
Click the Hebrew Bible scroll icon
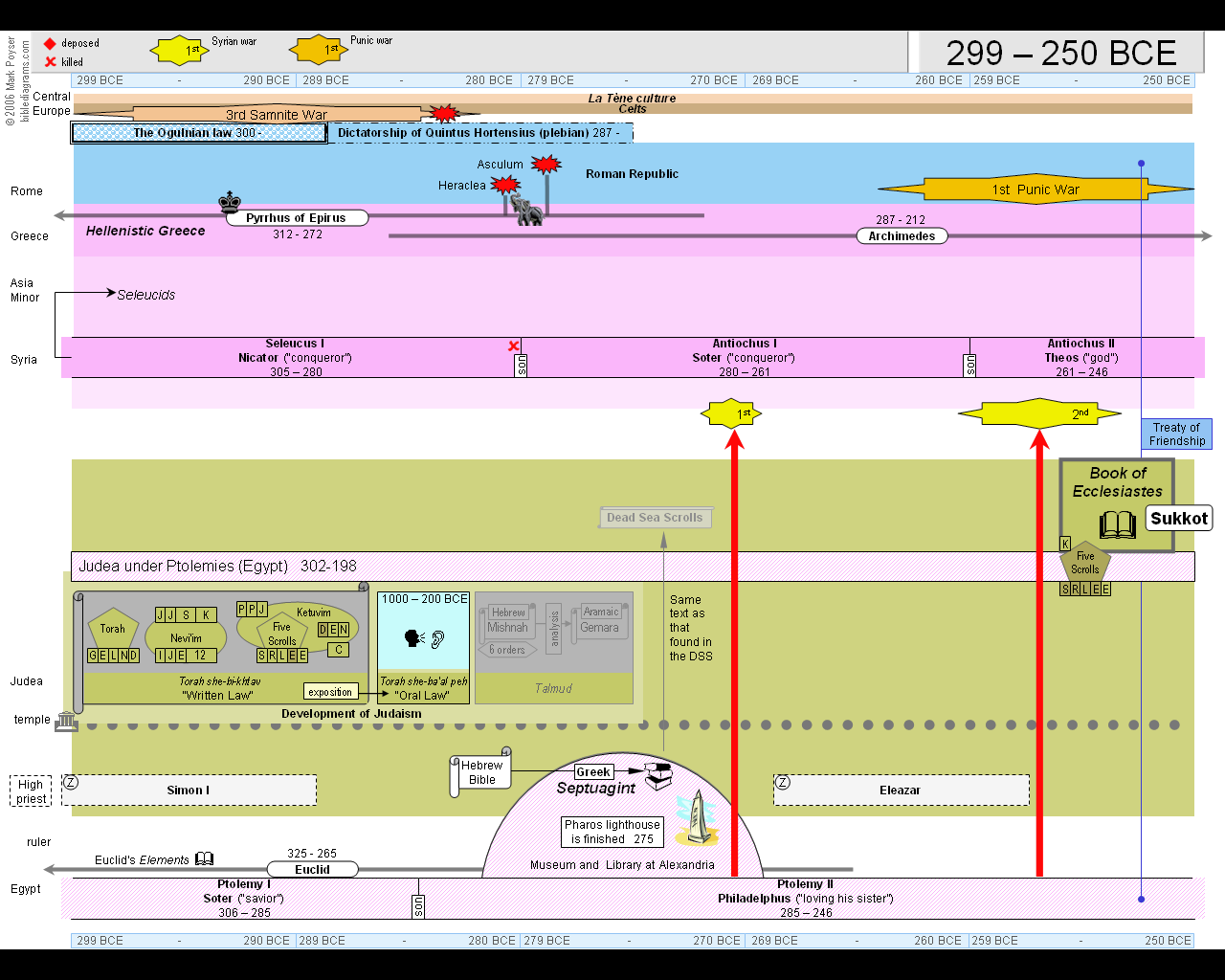480,772
